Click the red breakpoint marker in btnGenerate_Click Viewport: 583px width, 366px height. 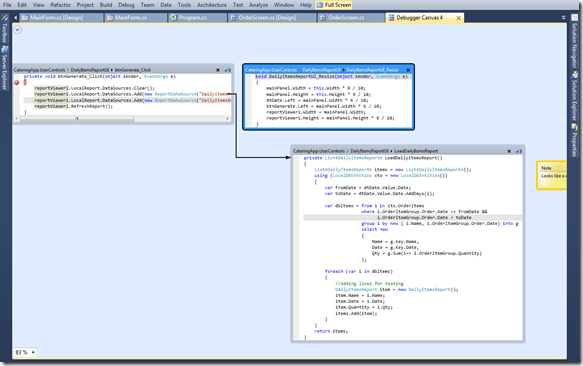click(x=17, y=83)
